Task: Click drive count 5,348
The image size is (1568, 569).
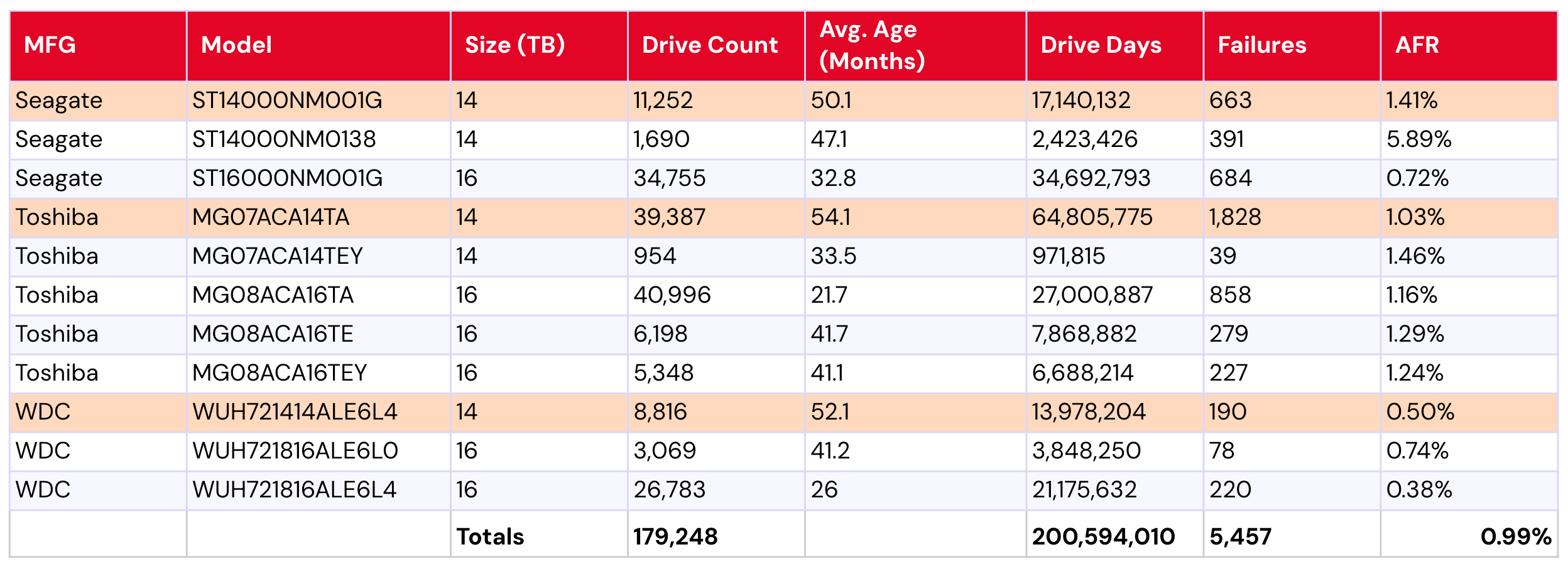Action: (x=663, y=373)
